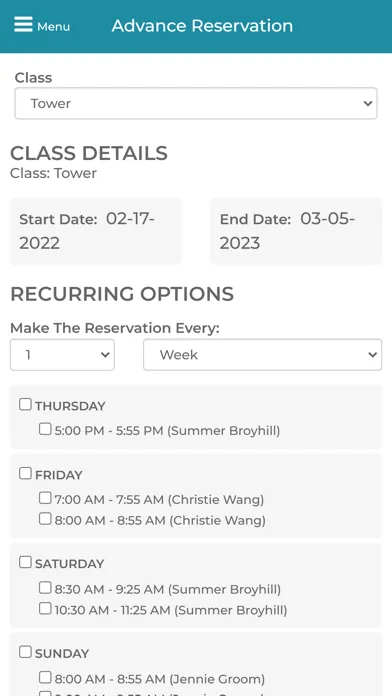392x696 pixels.
Task: Expand the interval number dropdown showing 1
Action: [x=62, y=355]
